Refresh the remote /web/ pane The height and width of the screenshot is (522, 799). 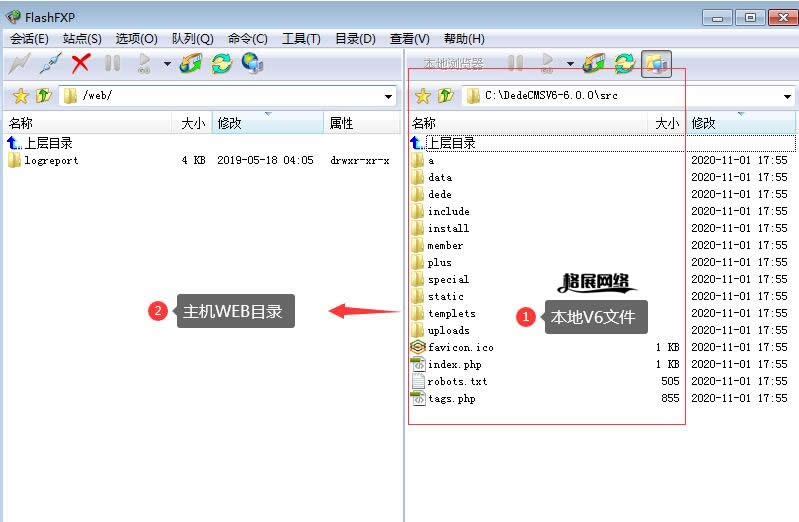221,64
